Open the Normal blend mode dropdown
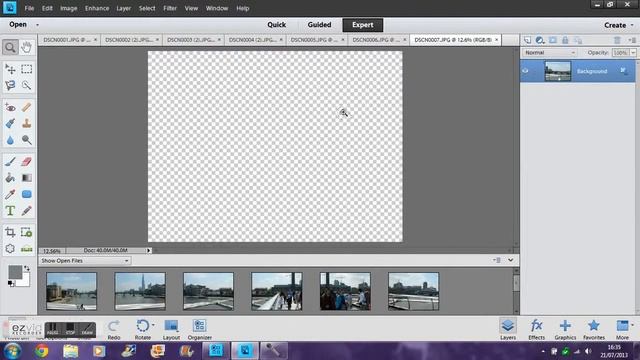This screenshot has width=640, height=360. (x=549, y=53)
